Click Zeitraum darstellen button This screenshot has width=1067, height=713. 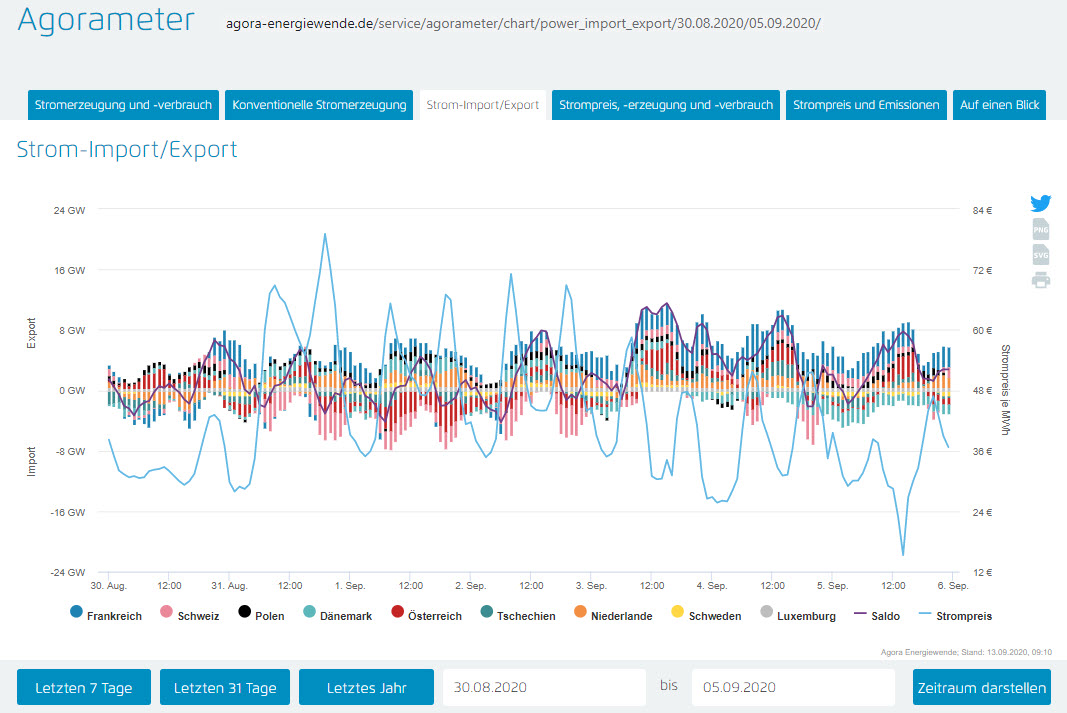click(981, 688)
